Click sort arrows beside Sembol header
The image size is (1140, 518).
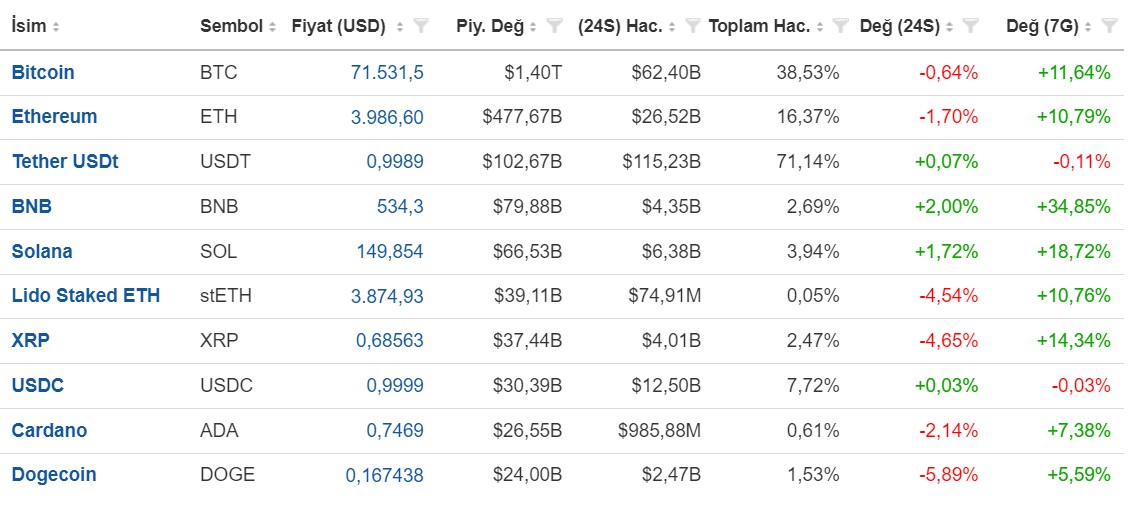(272, 27)
